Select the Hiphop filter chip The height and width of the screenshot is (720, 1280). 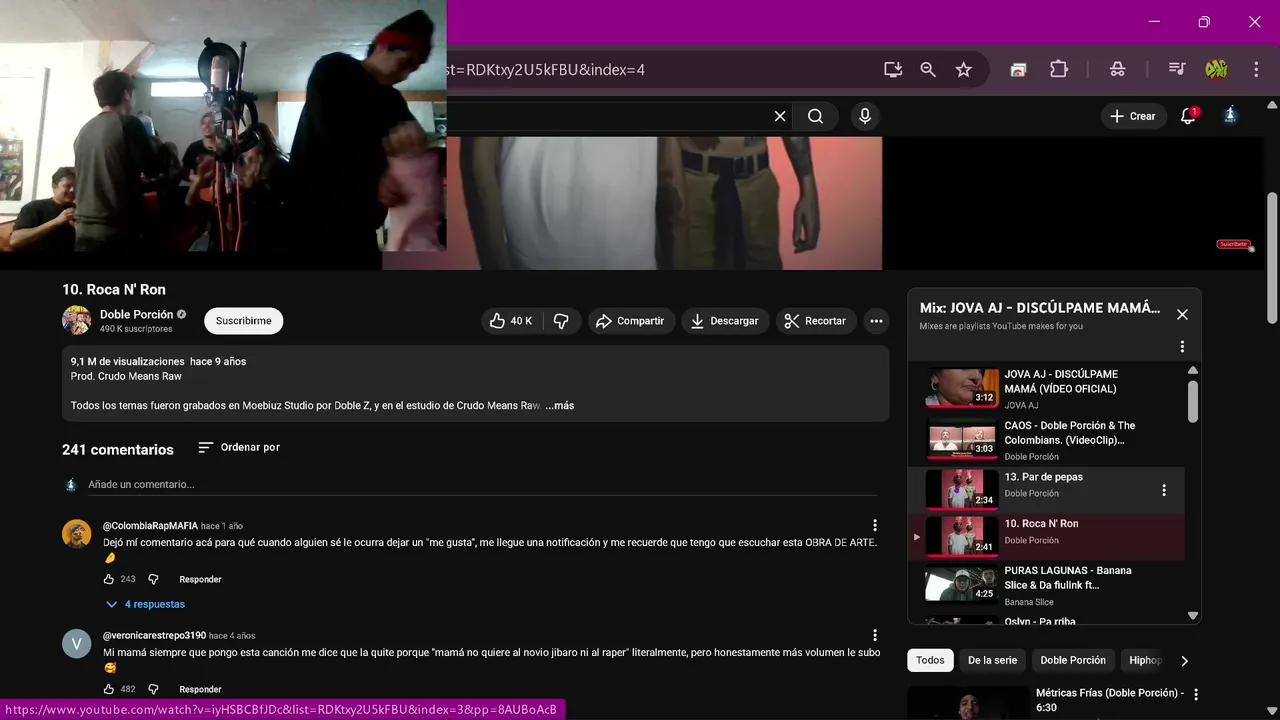[x=1145, y=660]
